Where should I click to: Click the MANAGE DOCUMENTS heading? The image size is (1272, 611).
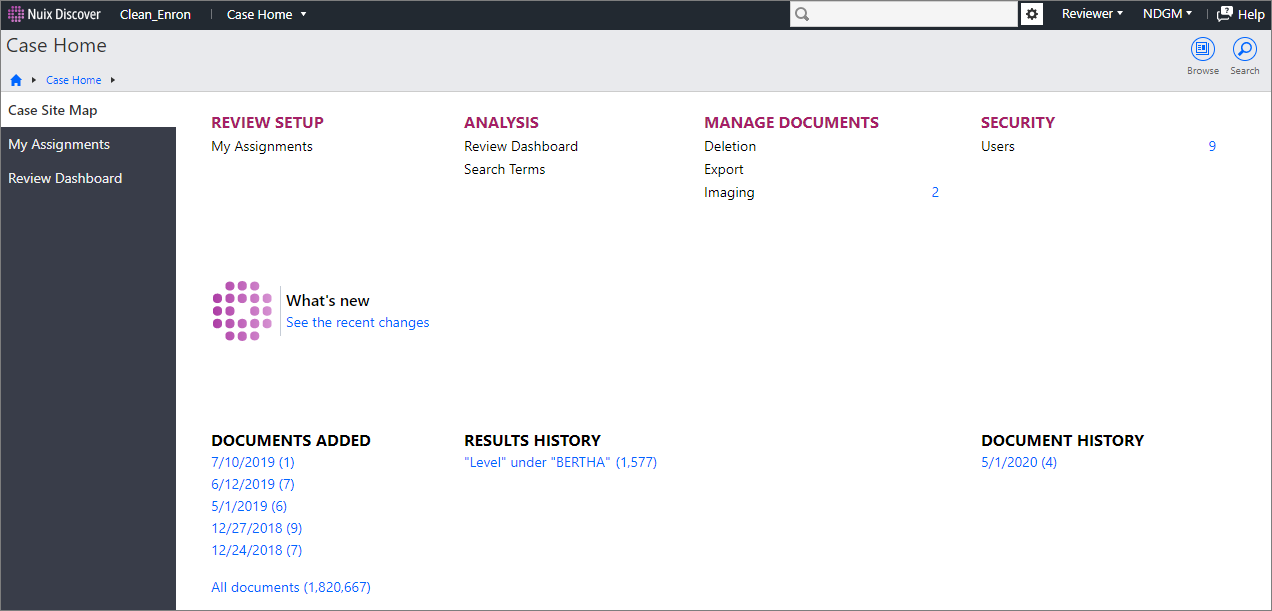pyautogui.click(x=792, y=122)
